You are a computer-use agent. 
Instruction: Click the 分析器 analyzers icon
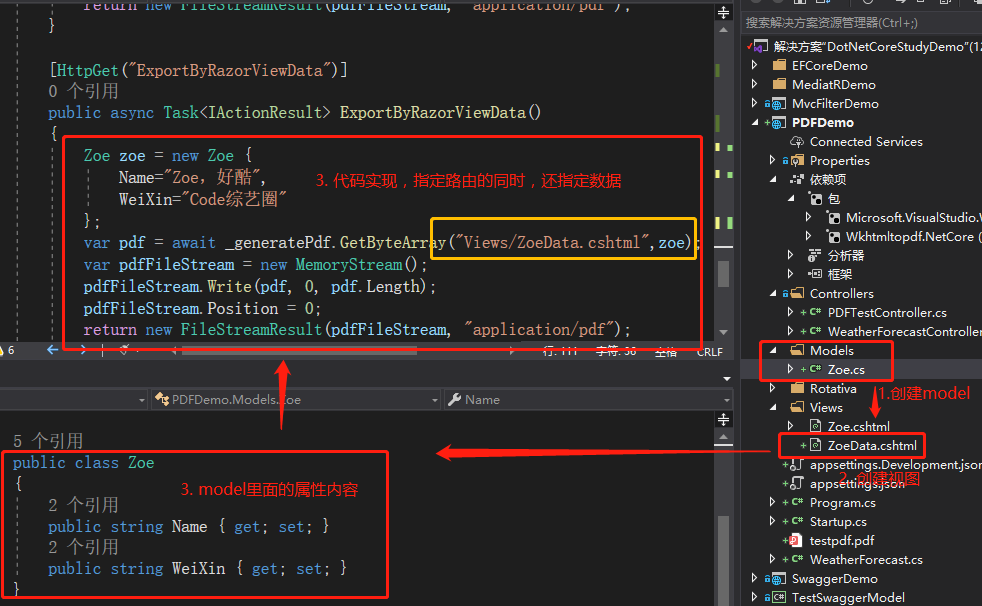[x=814, y=255]
